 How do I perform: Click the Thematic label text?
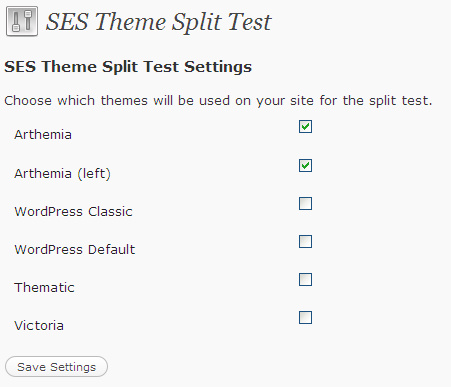point(44,288)
